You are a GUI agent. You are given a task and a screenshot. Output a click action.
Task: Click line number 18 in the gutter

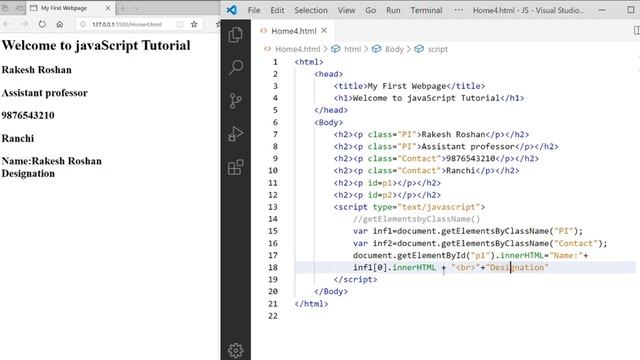pos(273,267)
